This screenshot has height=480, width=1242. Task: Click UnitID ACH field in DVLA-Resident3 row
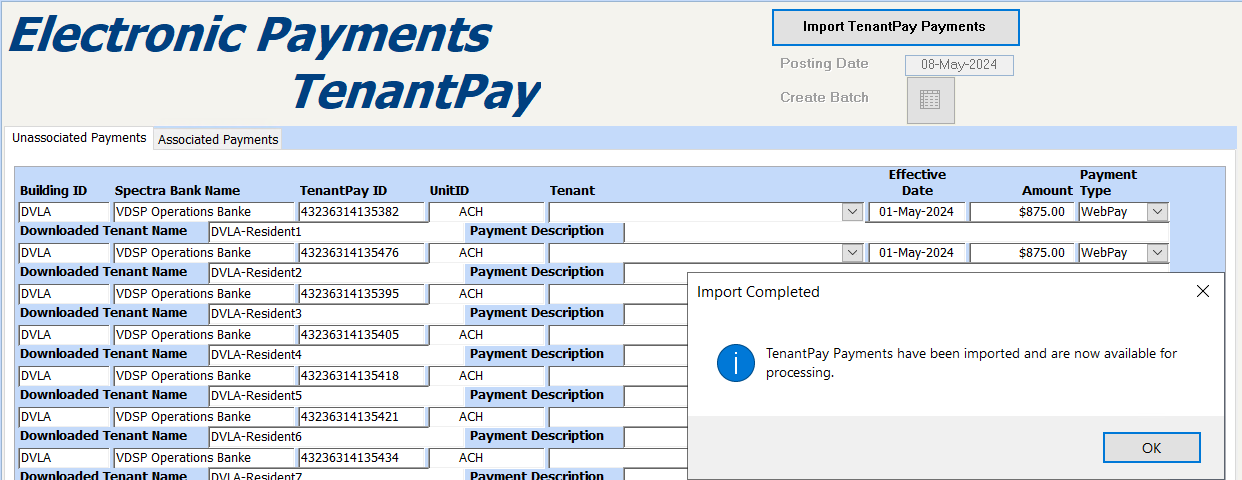[x=487, y=294]
